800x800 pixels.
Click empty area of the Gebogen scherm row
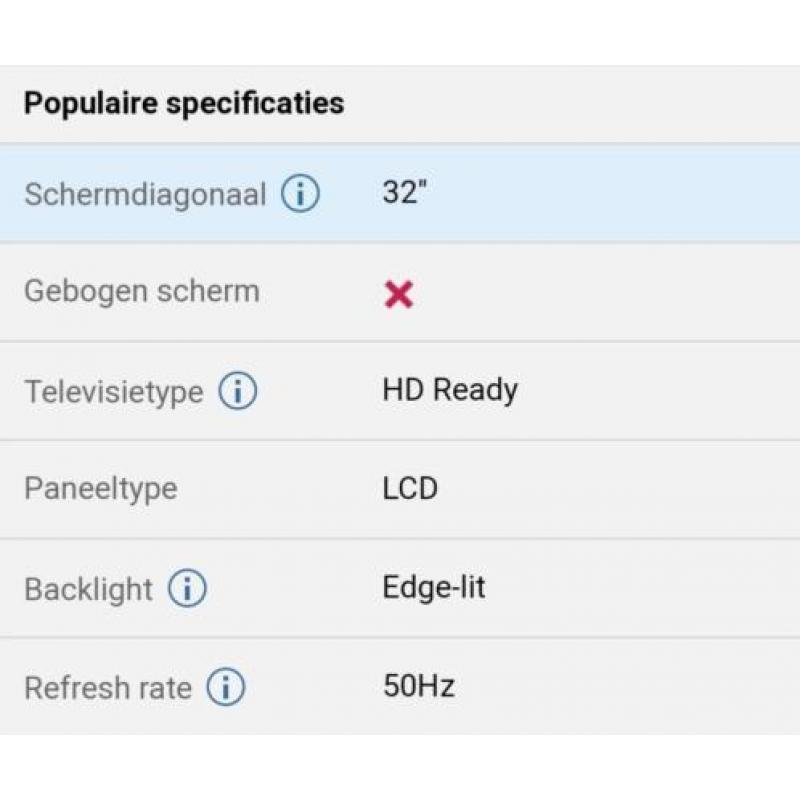[x=612, y=292]
